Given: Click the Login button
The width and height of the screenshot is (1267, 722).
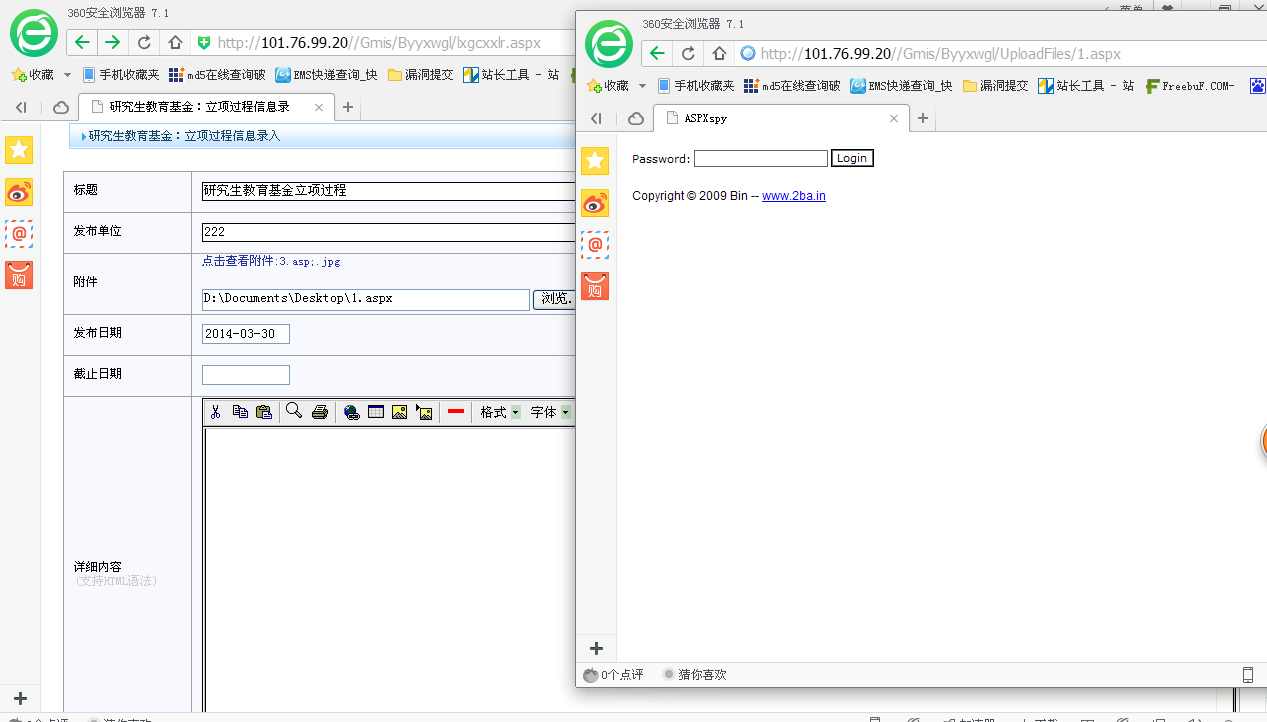Looking at the screenshot, I should click(852, 158).
